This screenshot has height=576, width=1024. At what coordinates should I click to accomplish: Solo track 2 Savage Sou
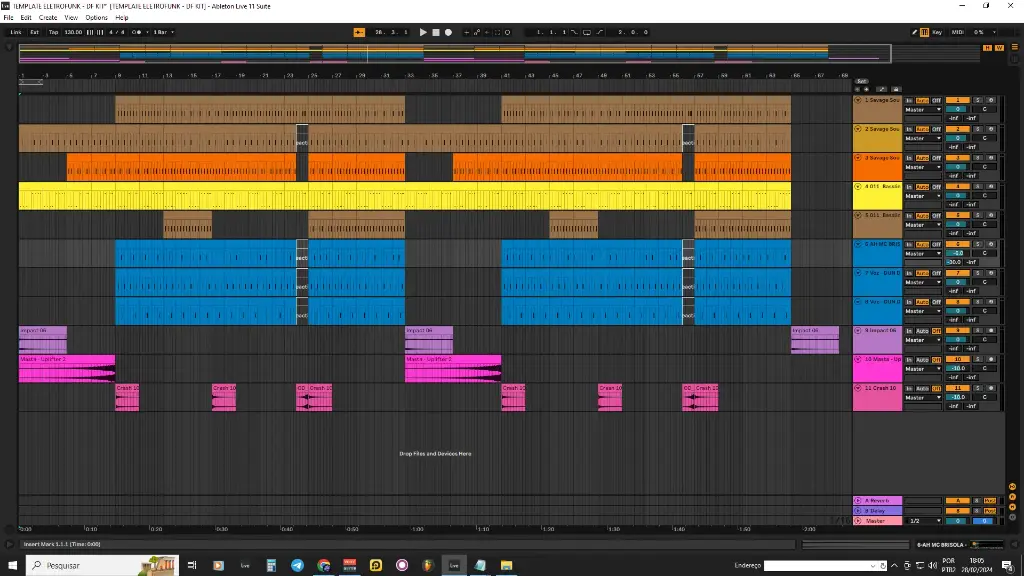coord(978,129)
